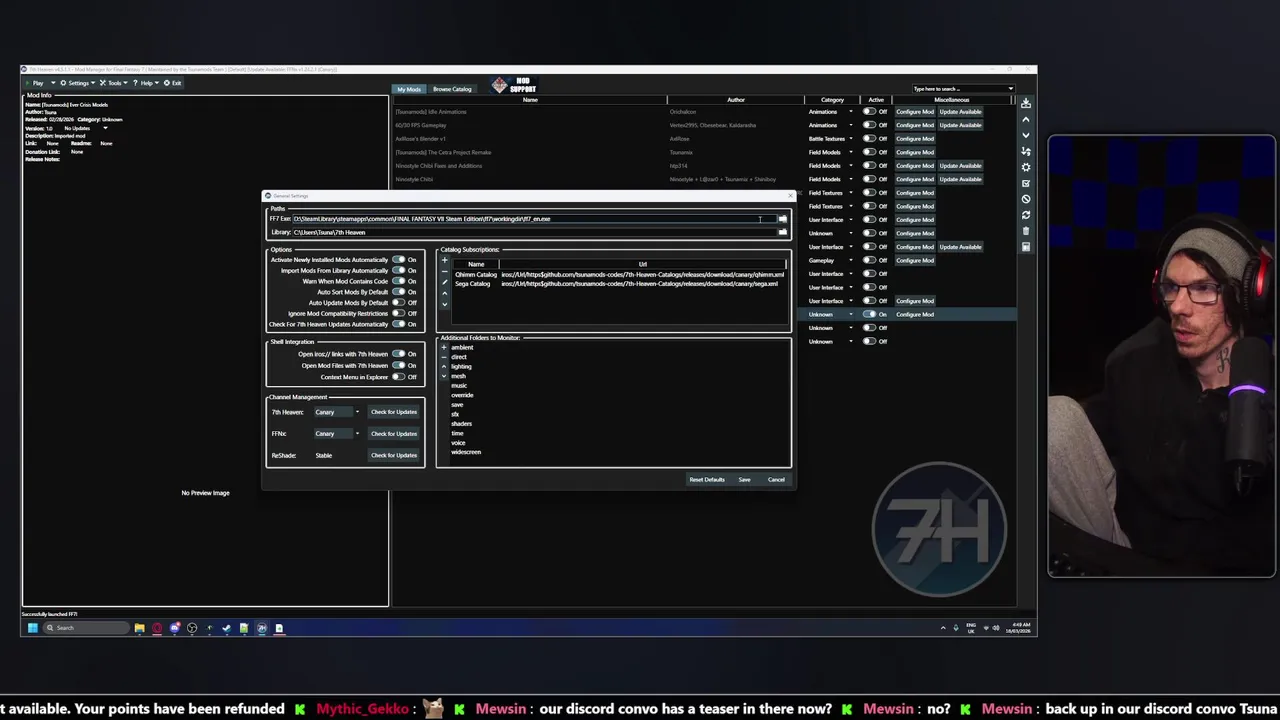
Task: Open the No Updates dropdown in Mod Info
Action: point(86,128)
